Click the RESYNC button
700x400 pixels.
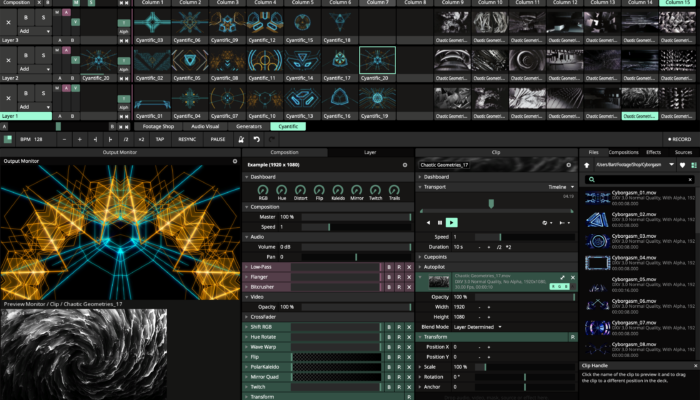[187, 140]
